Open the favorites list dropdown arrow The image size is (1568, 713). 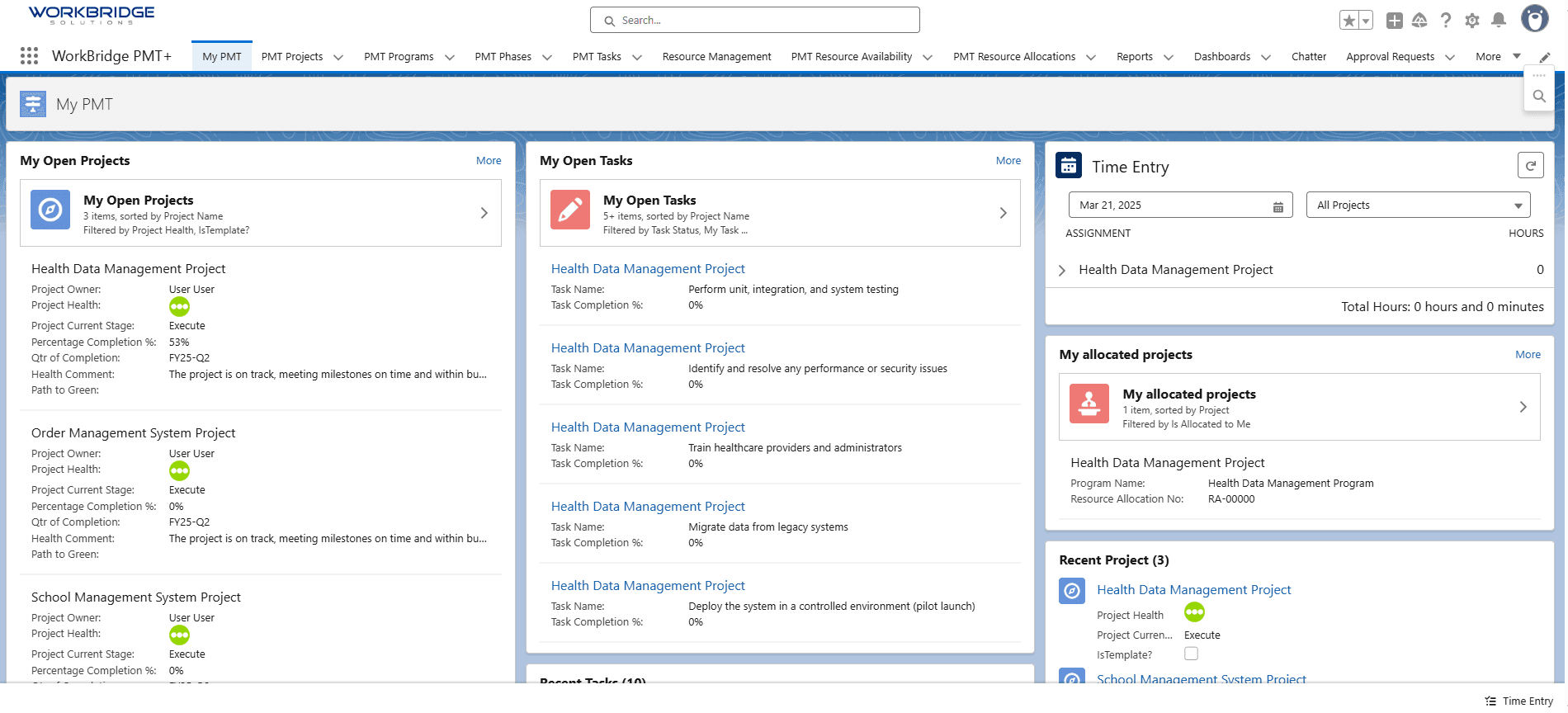pyautogui.click(x=1366, y=21)
